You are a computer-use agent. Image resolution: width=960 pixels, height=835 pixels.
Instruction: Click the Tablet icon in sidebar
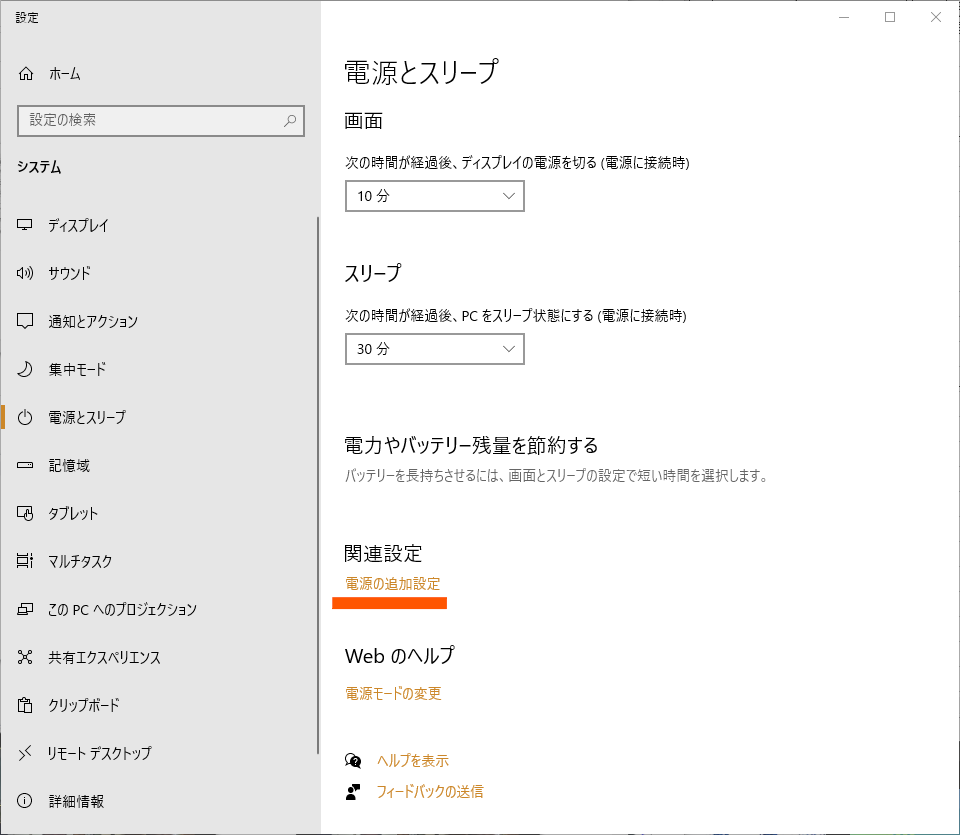click(26, 513)
